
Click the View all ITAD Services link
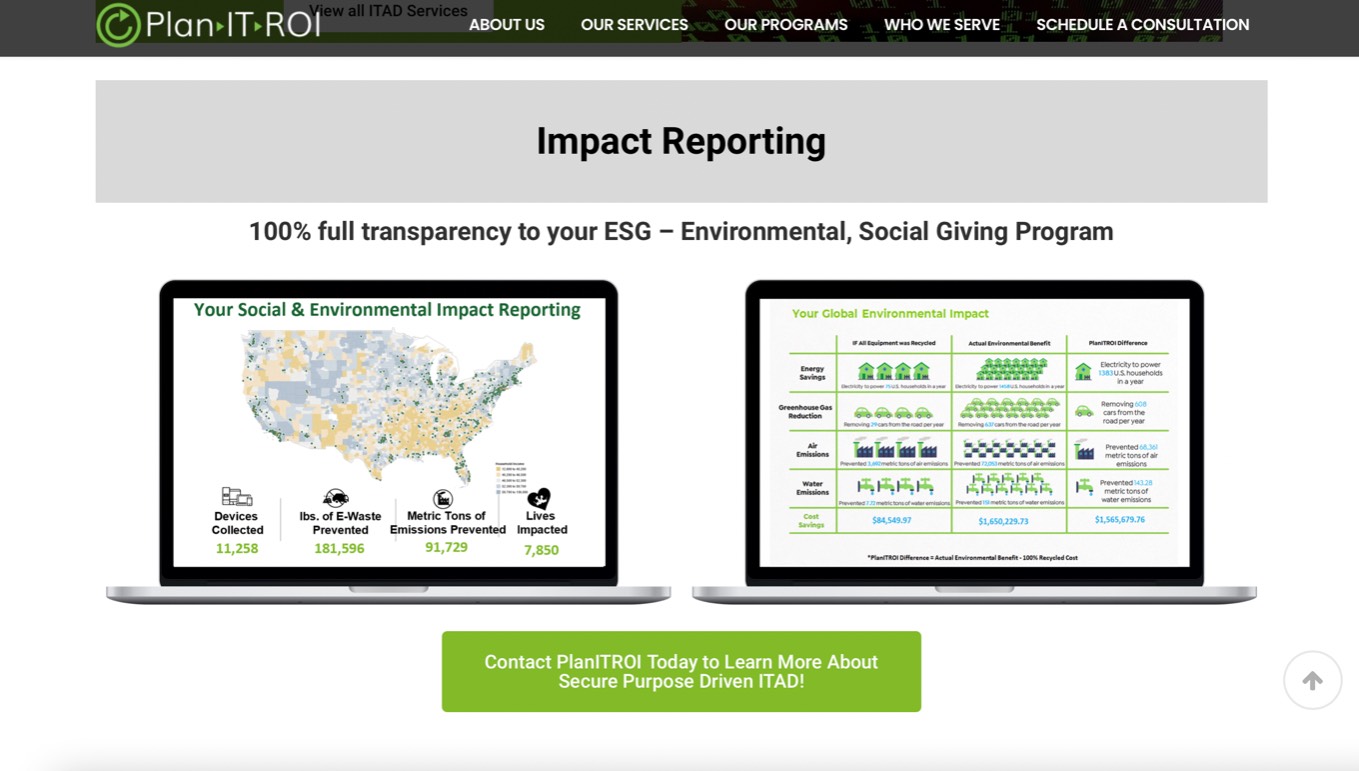coord(388,11)
